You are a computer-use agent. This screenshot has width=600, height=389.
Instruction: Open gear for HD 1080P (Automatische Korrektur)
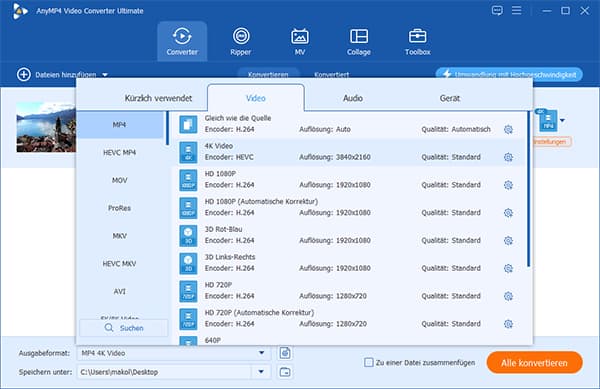508,213
